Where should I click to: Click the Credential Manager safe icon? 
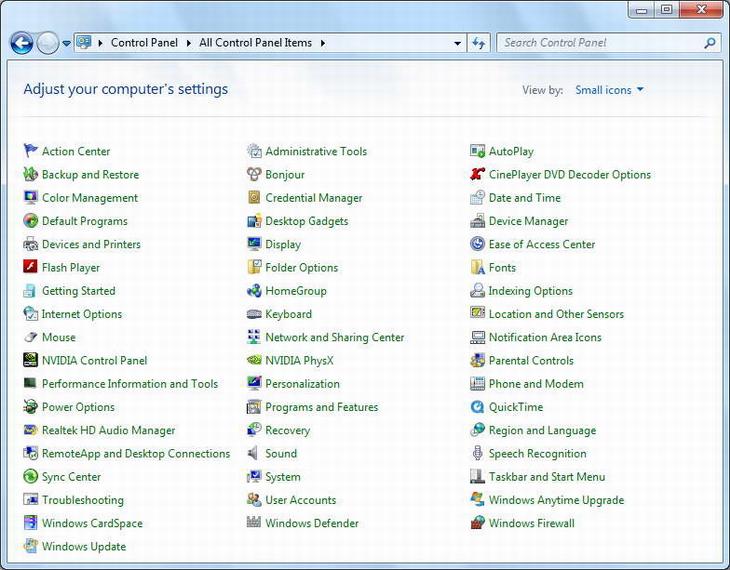254,197
